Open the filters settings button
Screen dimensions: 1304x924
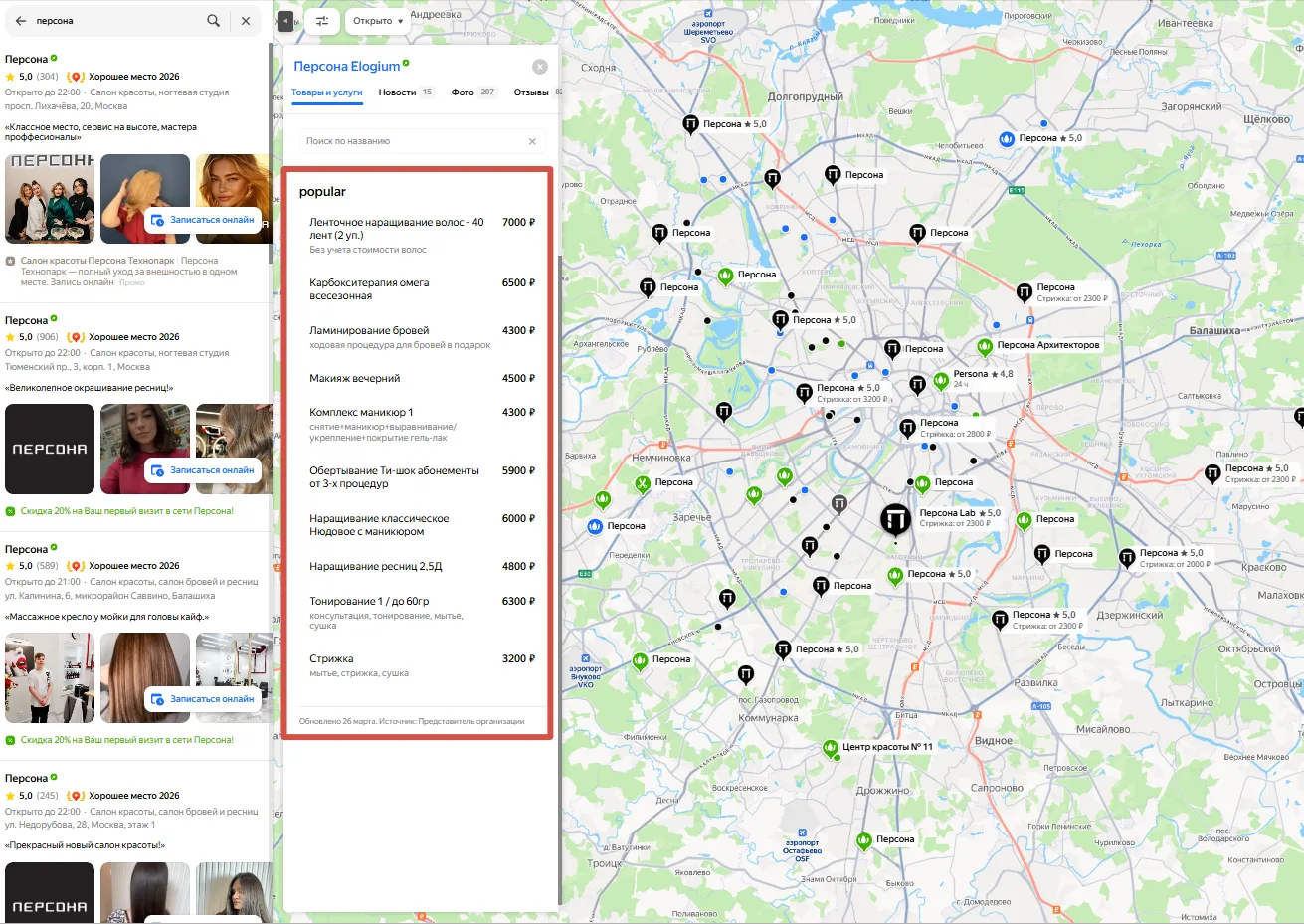coord(322,21)
